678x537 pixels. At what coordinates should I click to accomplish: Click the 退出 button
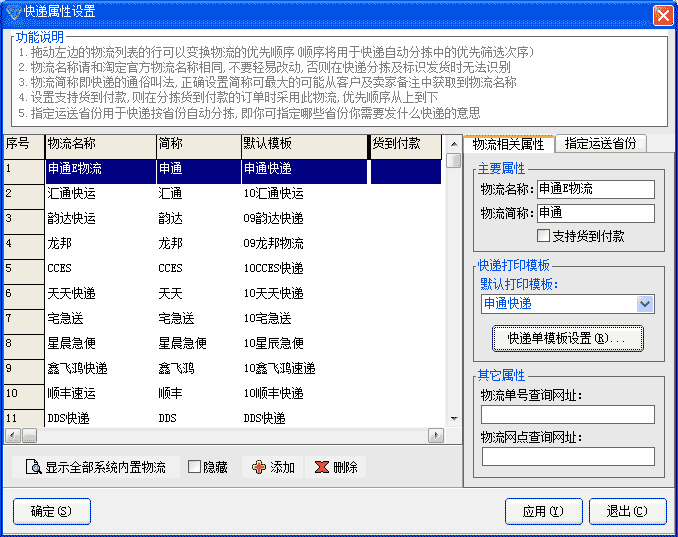pos(627,511)
